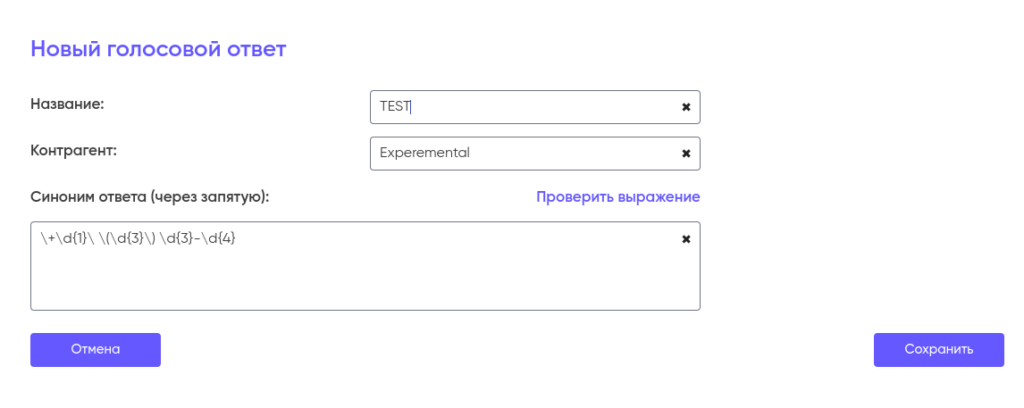Viewport: 1024px width, 408px height.
Task: Click the Проверить выражение link
Action: (x=617, y=197)
